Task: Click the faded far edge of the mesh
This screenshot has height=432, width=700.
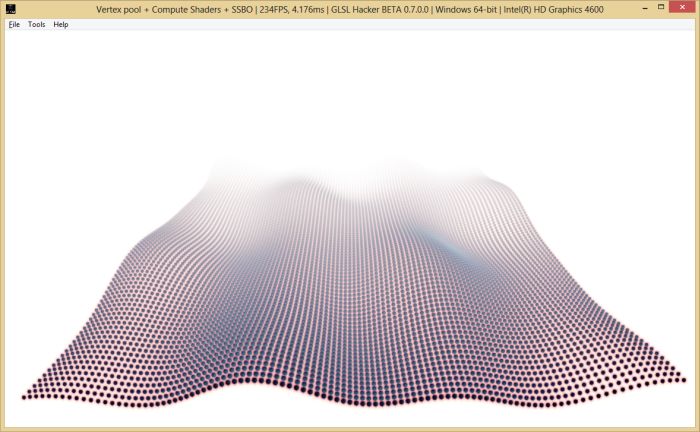Action: pos(350,170)
